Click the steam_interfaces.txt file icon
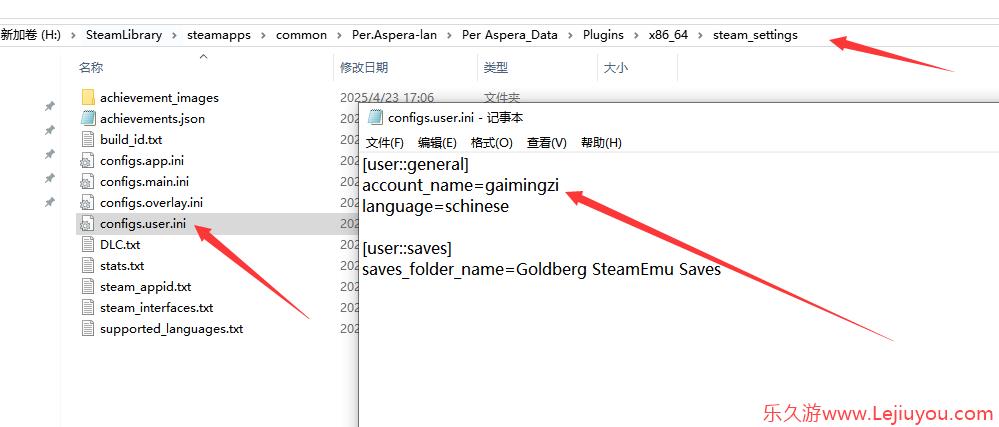 click(x=88, y=308)
